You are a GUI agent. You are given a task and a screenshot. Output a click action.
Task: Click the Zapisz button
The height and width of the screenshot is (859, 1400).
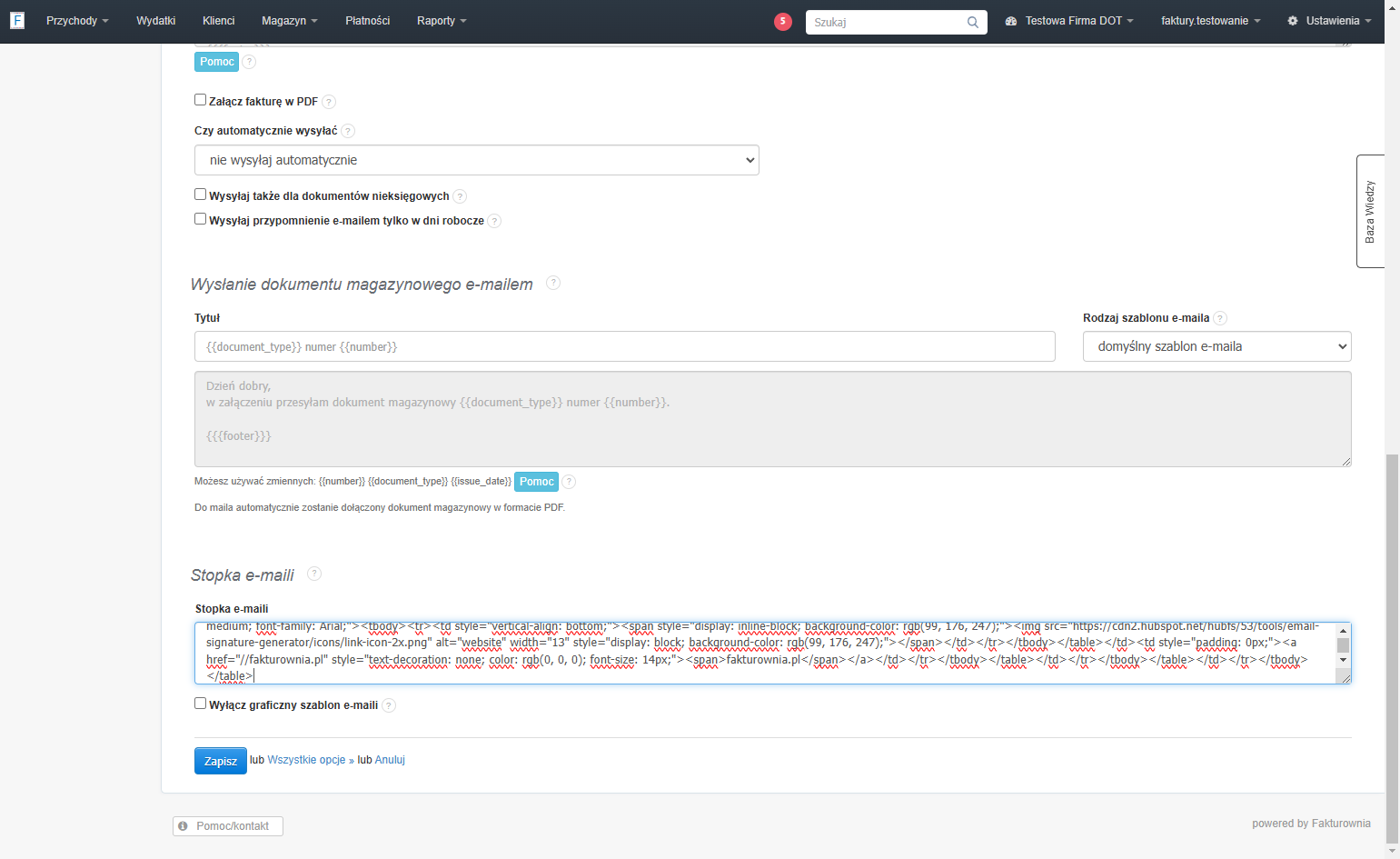[221, 761]
